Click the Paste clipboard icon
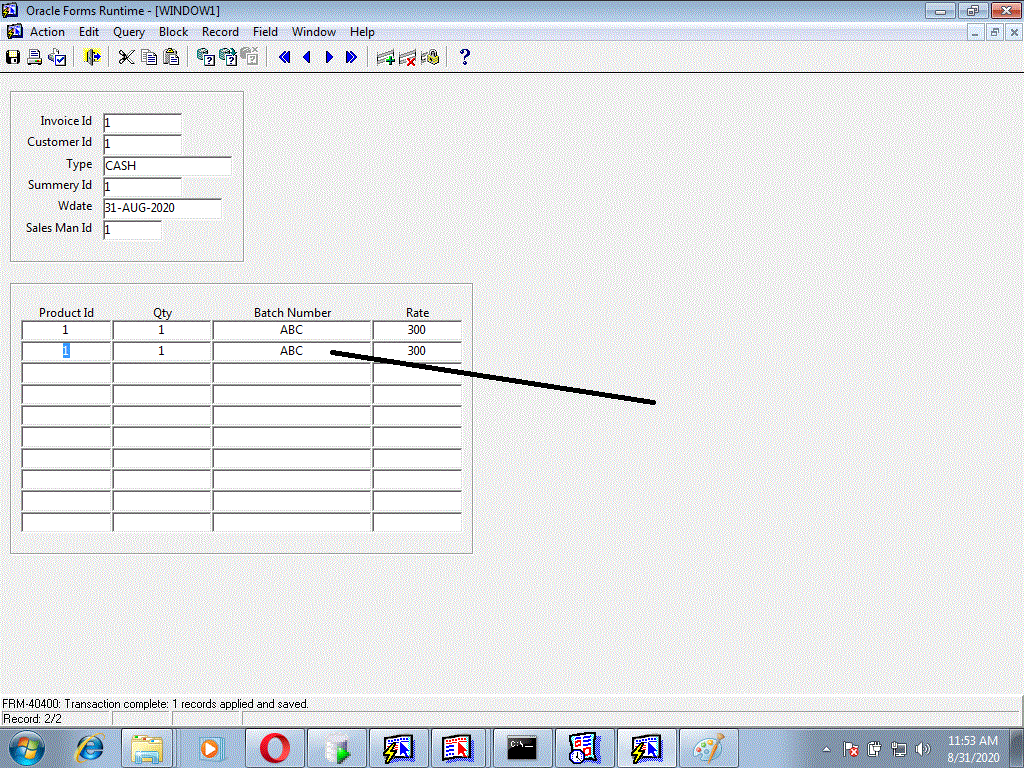1024x768 pixels. point(171,58)
